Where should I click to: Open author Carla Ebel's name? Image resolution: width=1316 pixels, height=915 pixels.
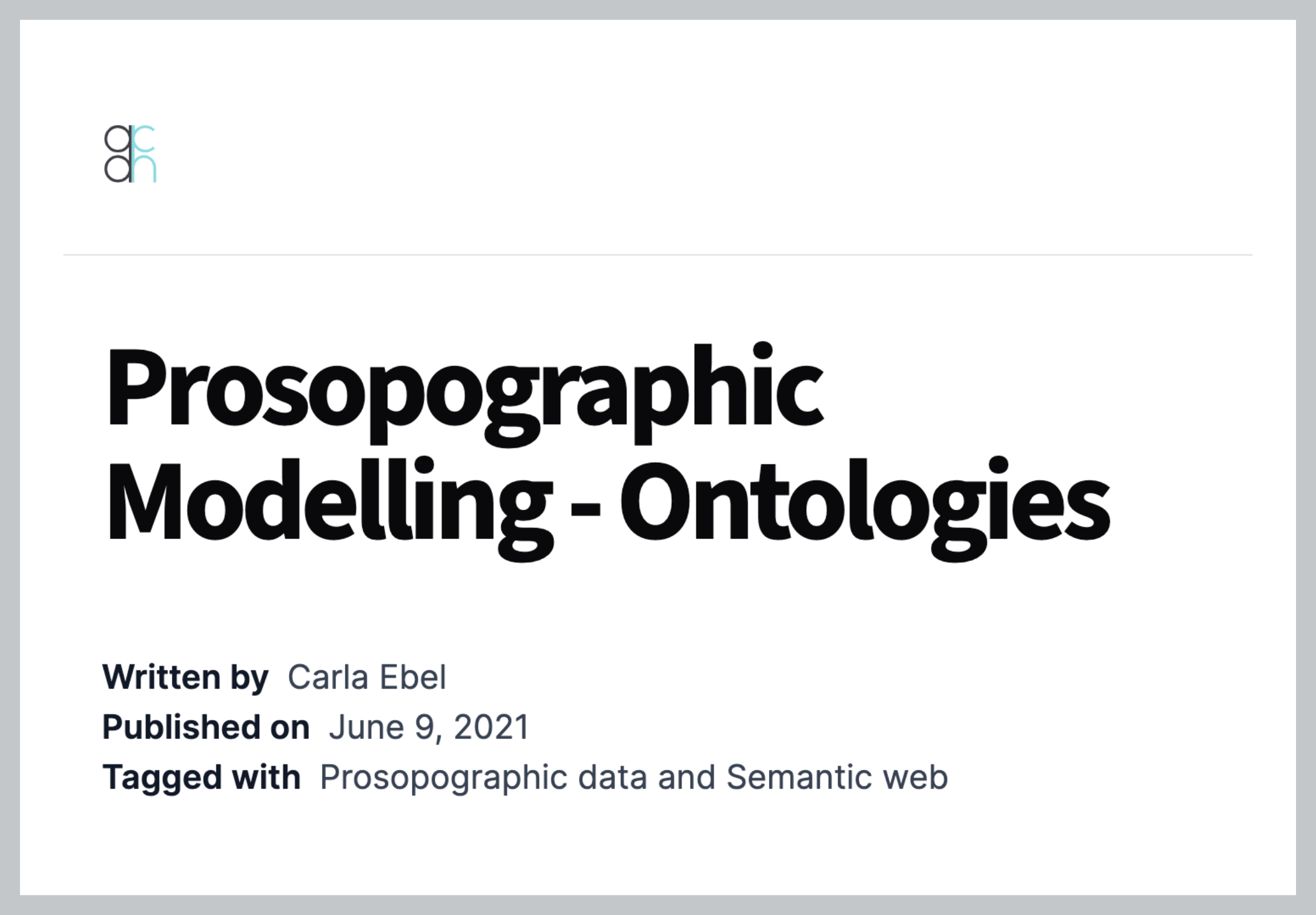[x=367, y=677]
